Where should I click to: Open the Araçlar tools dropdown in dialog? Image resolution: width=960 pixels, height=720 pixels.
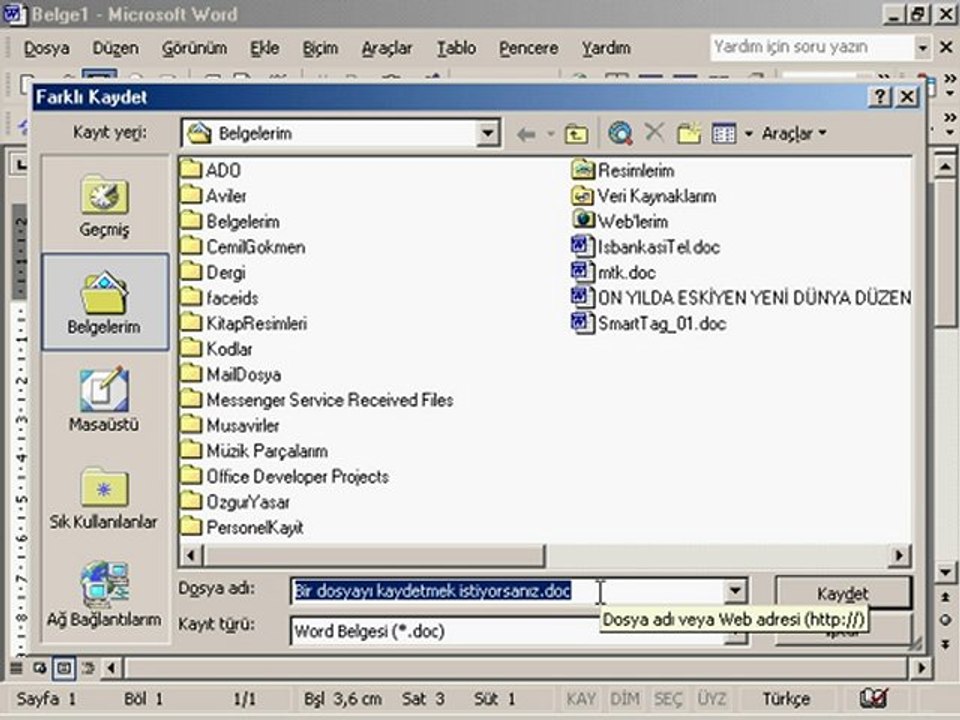[x=794, y=133]
